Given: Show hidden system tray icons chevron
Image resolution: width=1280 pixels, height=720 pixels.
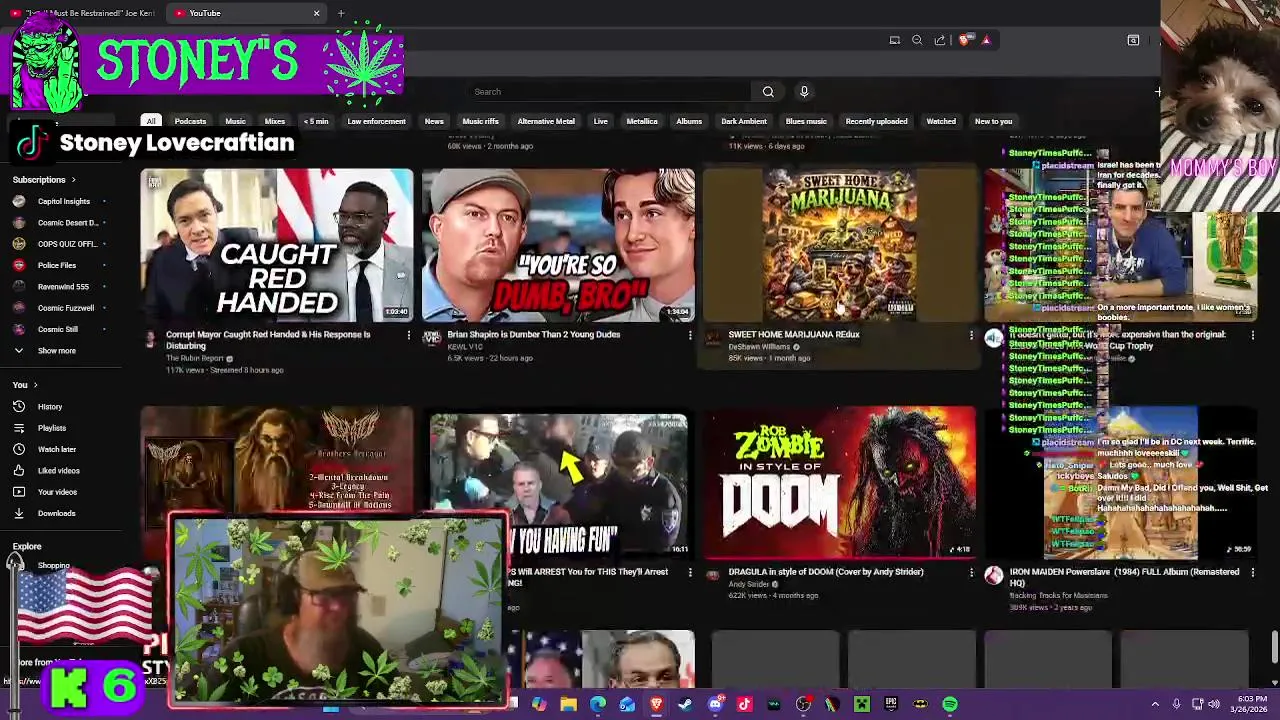Looking at the screenshot, I should (1155, 705).
